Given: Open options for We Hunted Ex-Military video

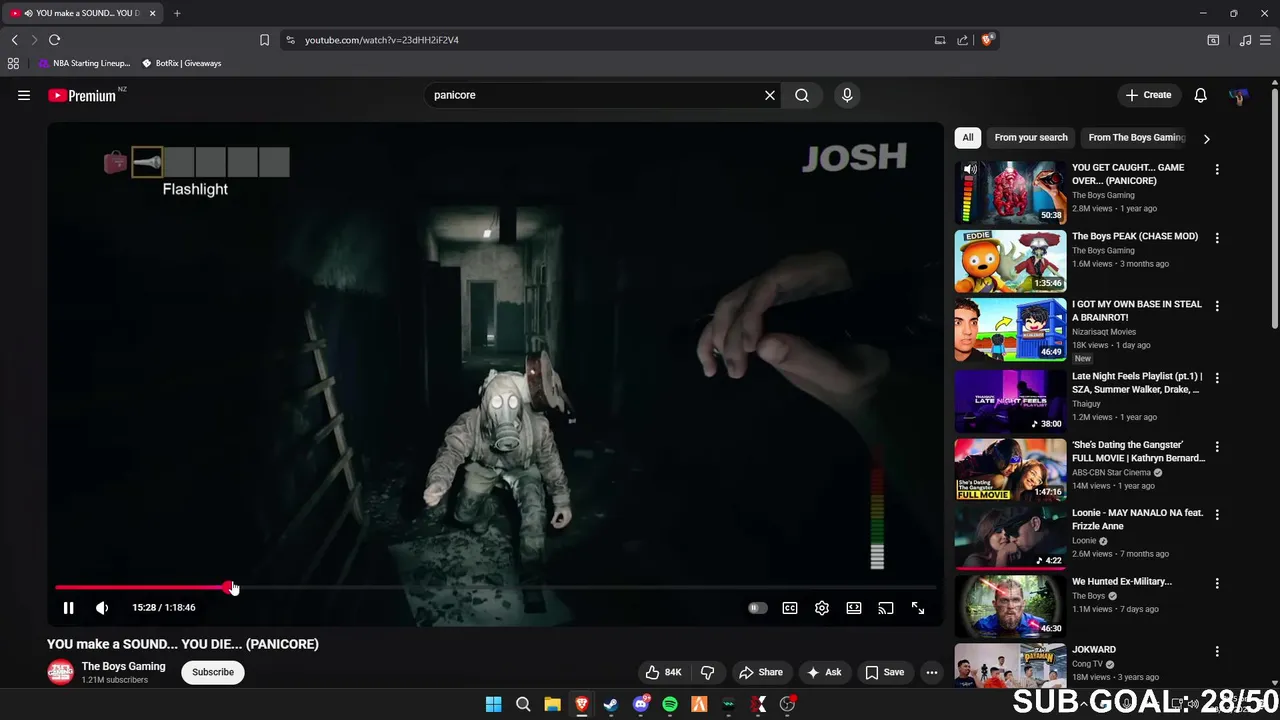Looking at the screenshot, I should pyautogui.click(x=1217, y=583).
